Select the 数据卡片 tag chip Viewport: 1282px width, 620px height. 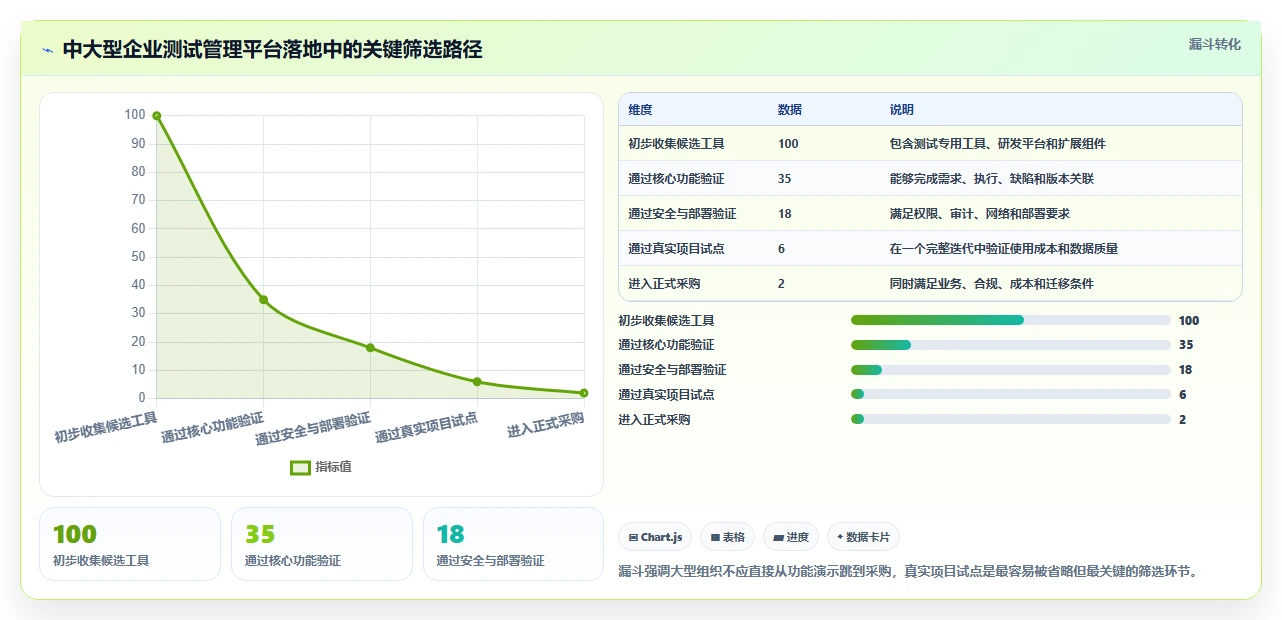point(863,537)
